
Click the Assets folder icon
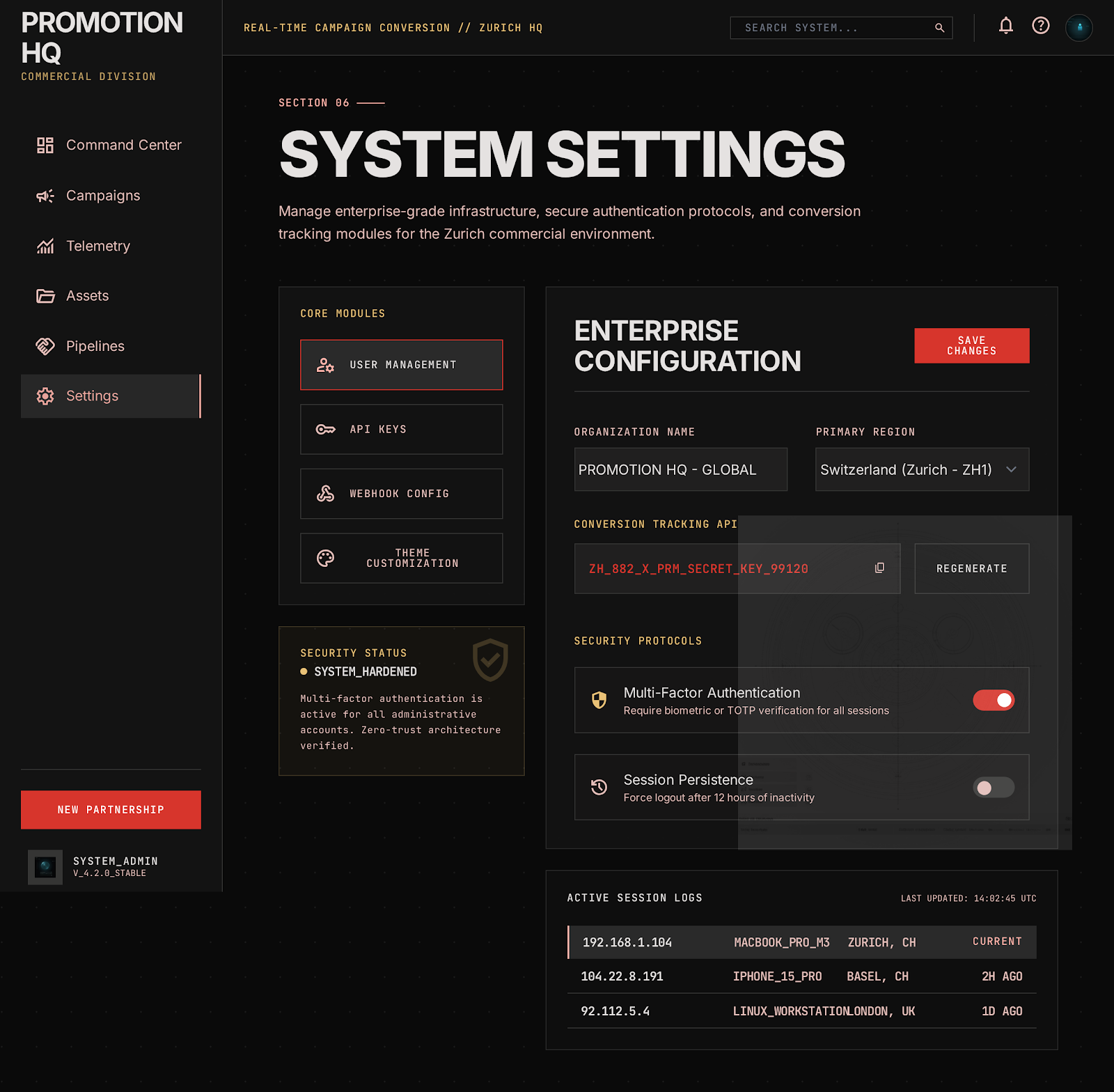pyautogui.click(x=45, y=296)
